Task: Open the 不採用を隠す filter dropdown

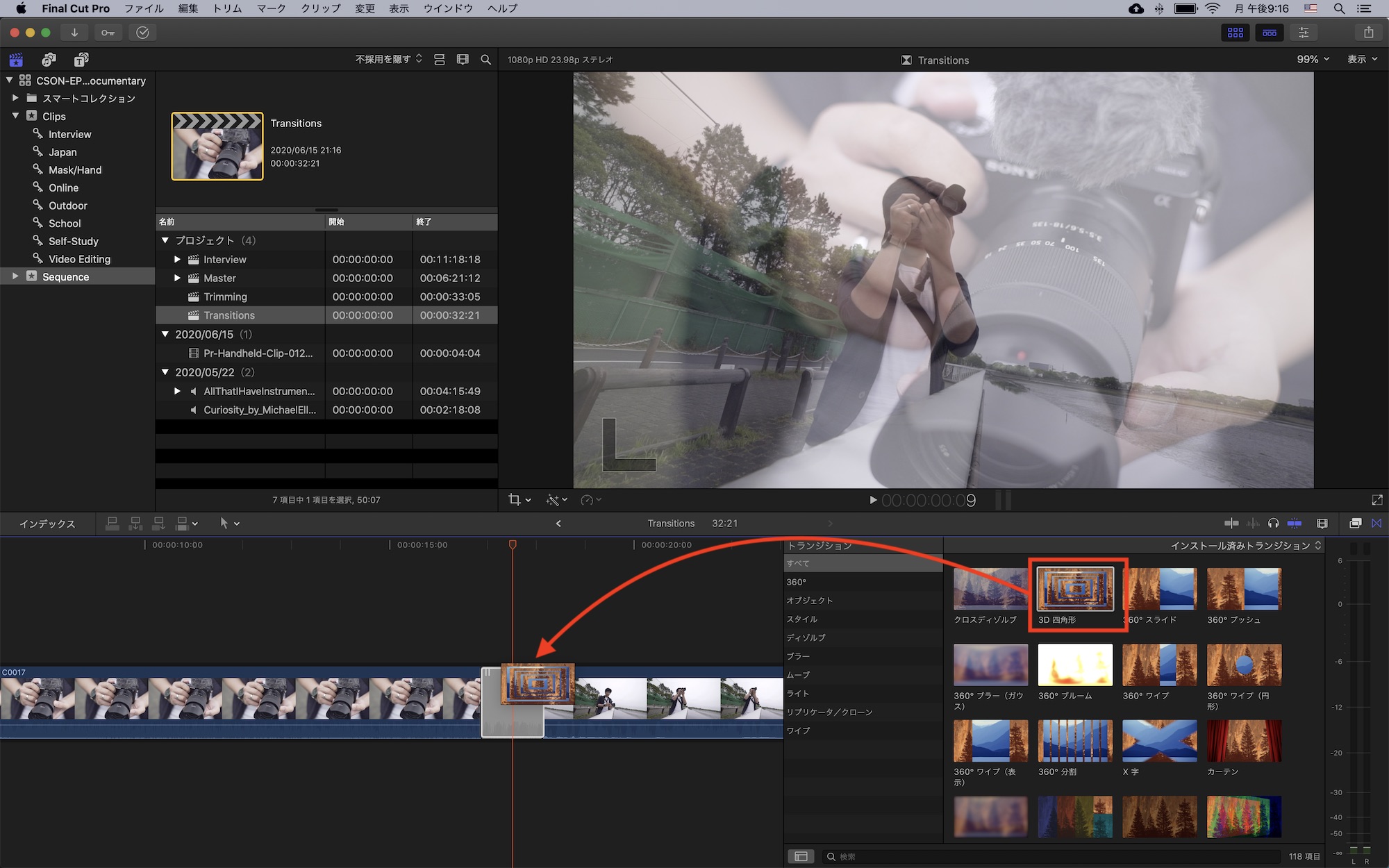Action: click(x=388, y=60)
